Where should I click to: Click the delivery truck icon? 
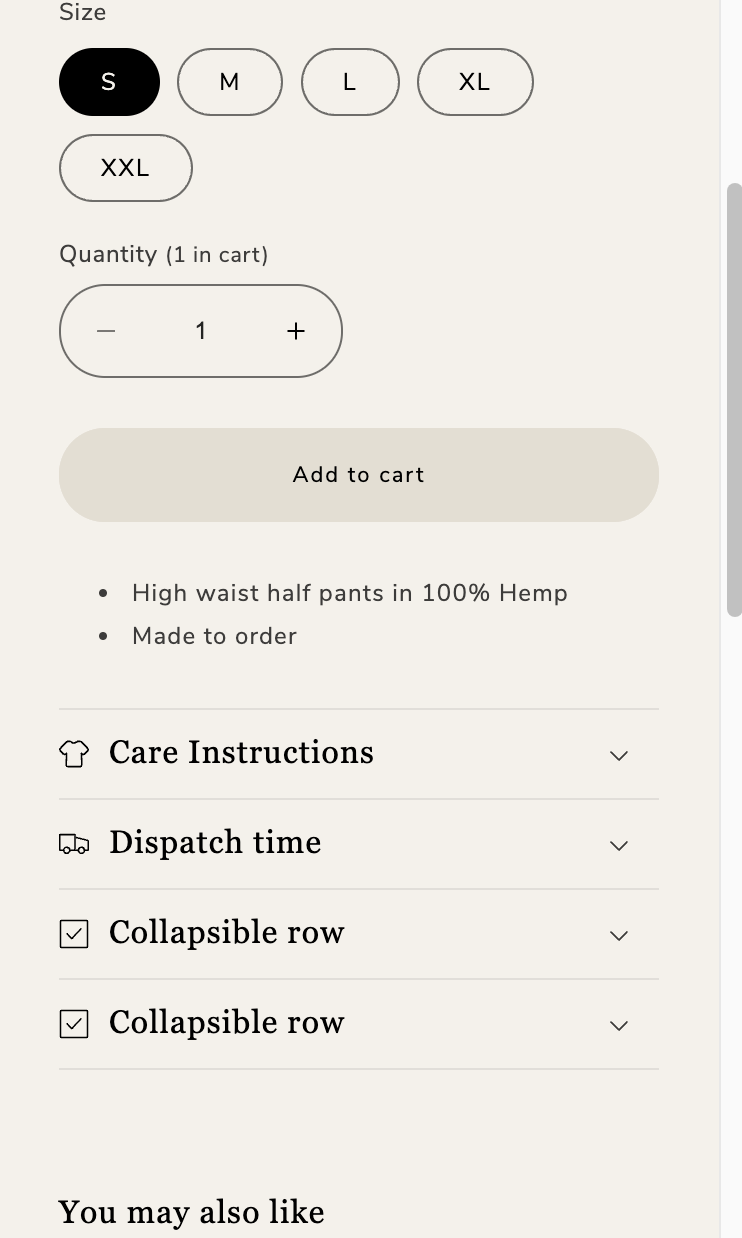(x=74, y=844)
